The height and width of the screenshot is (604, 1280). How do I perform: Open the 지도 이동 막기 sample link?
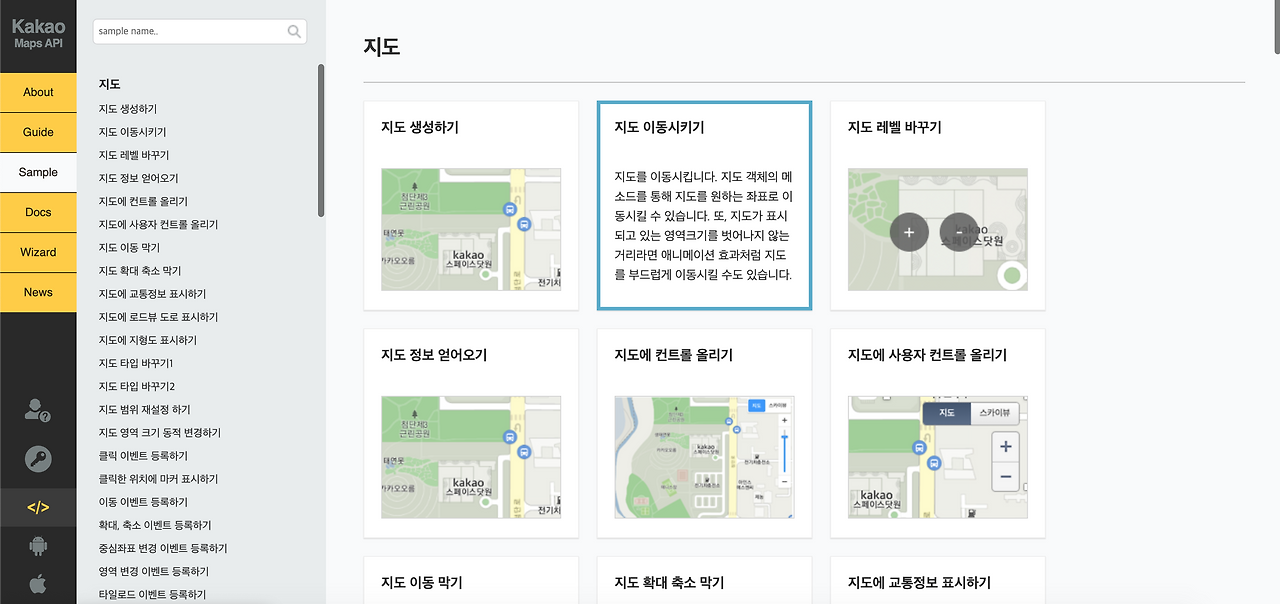point(122,247)
